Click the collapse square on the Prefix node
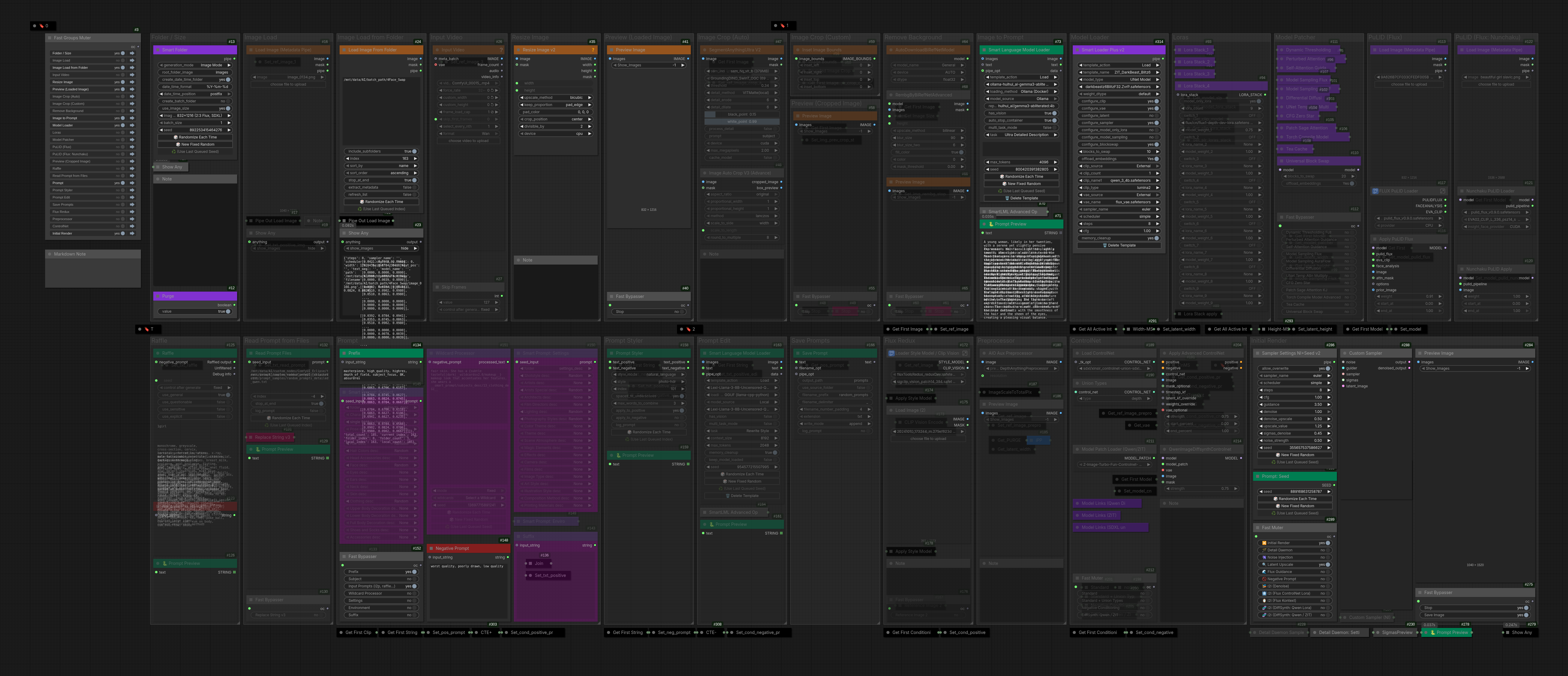 (x=343, y=353)
